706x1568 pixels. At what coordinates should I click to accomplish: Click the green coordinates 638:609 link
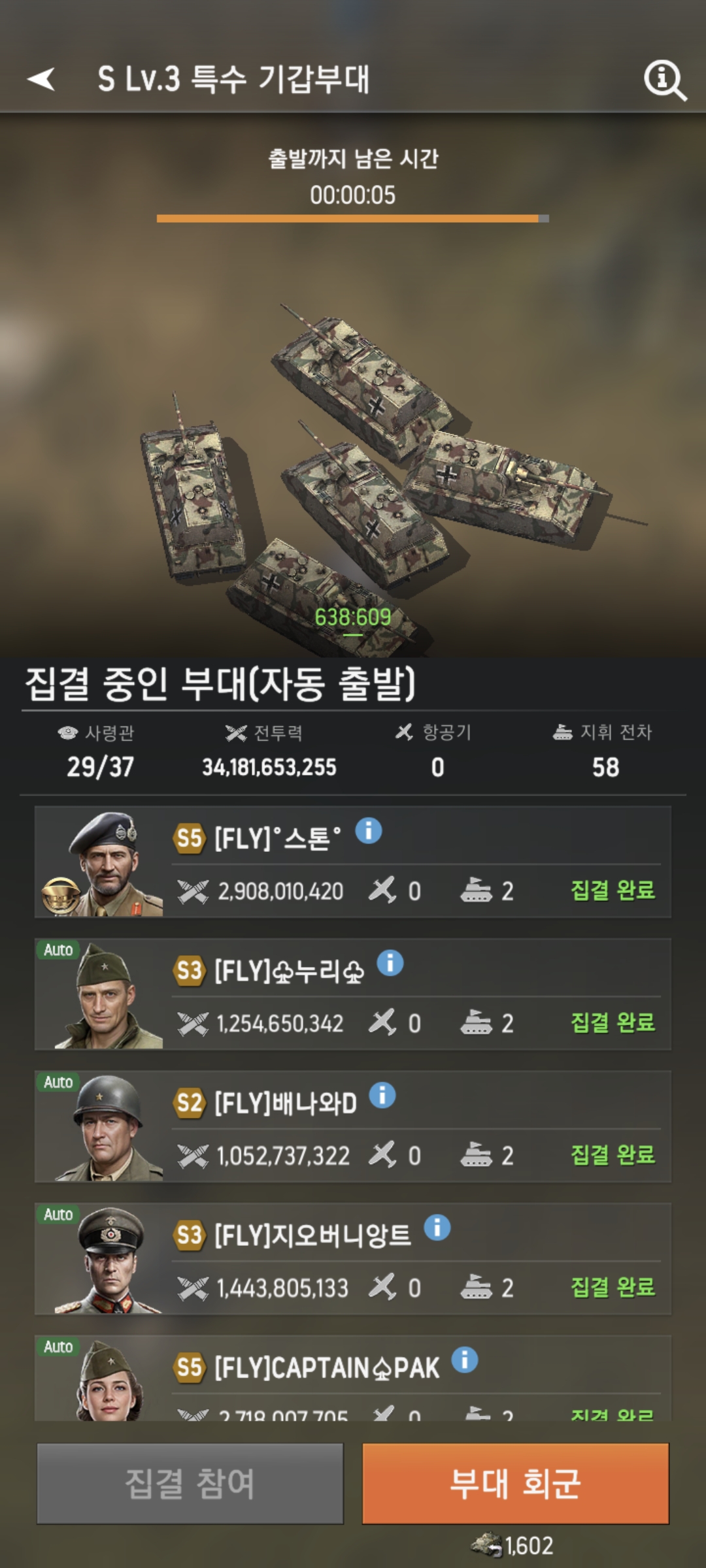(x=353, y=617)
